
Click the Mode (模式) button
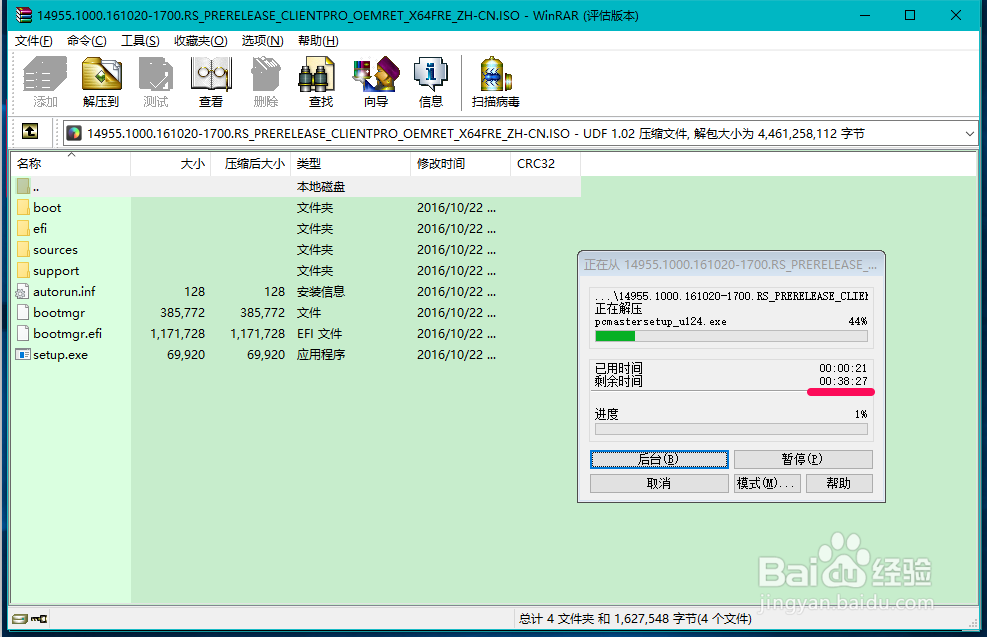click(767, 483)
